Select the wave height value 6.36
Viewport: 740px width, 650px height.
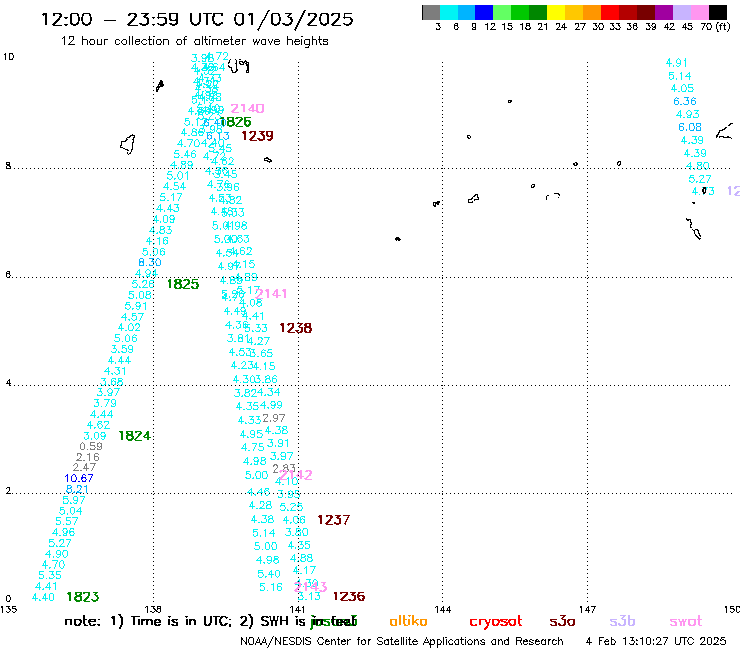pos(685,101)
